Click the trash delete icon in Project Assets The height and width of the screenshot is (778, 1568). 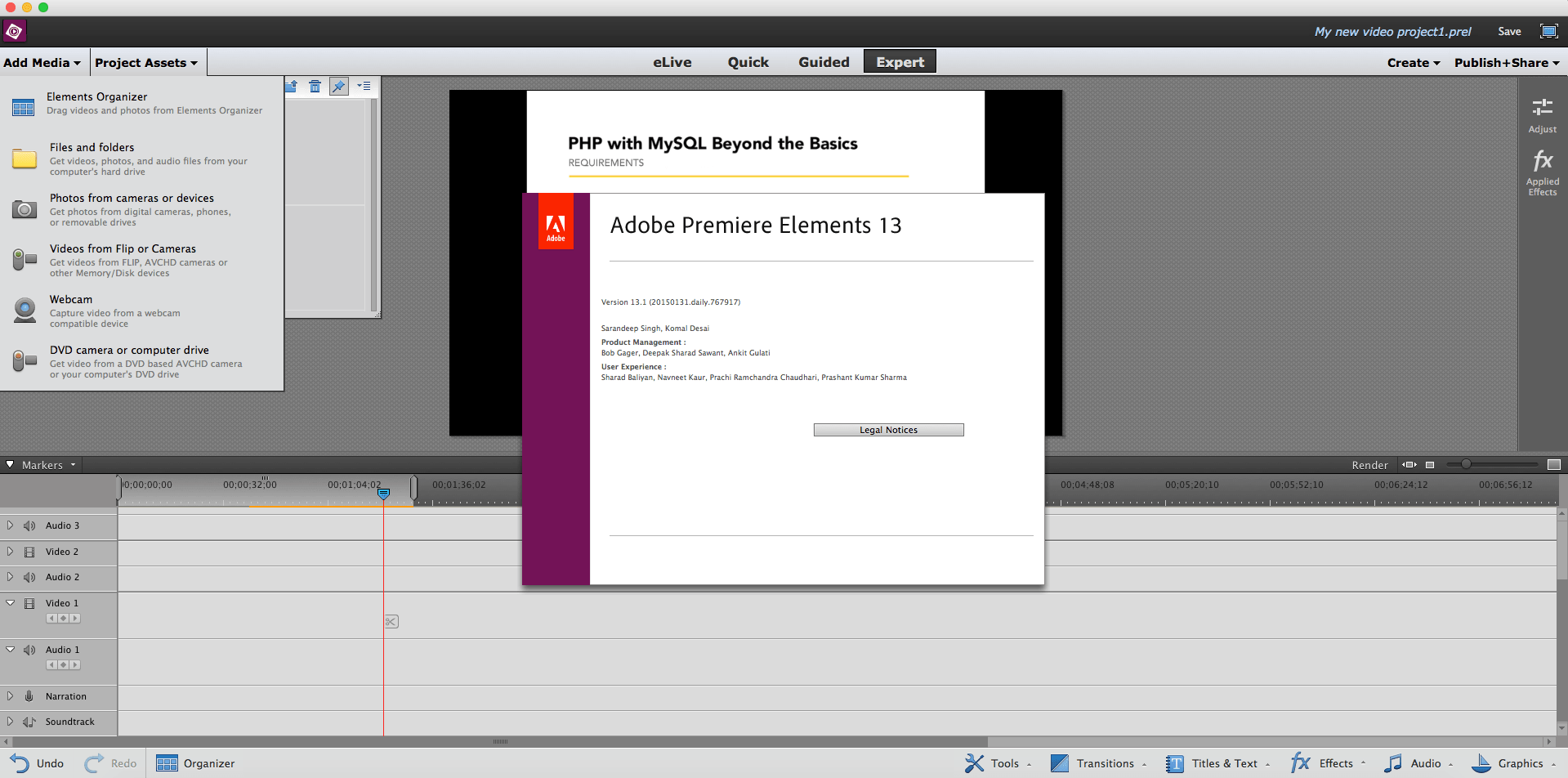(x=315, y=86)
